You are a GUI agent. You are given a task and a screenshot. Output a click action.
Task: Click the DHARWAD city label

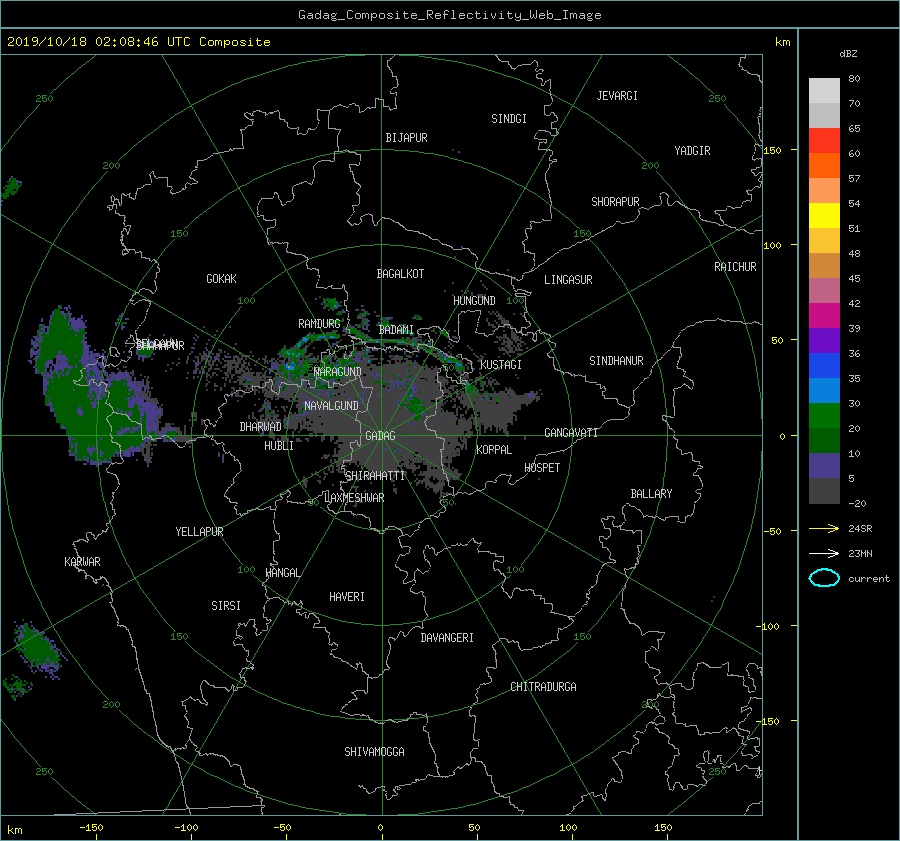(261, 427)
